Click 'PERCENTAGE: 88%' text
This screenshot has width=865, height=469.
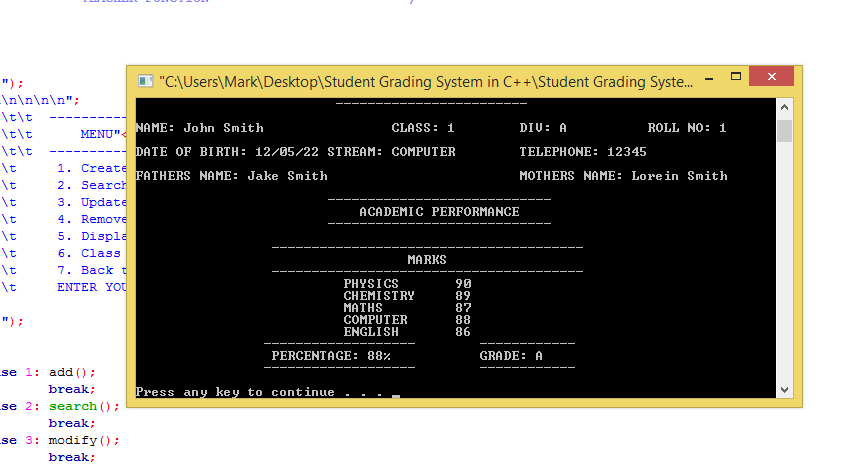click(x=331, y=356)
